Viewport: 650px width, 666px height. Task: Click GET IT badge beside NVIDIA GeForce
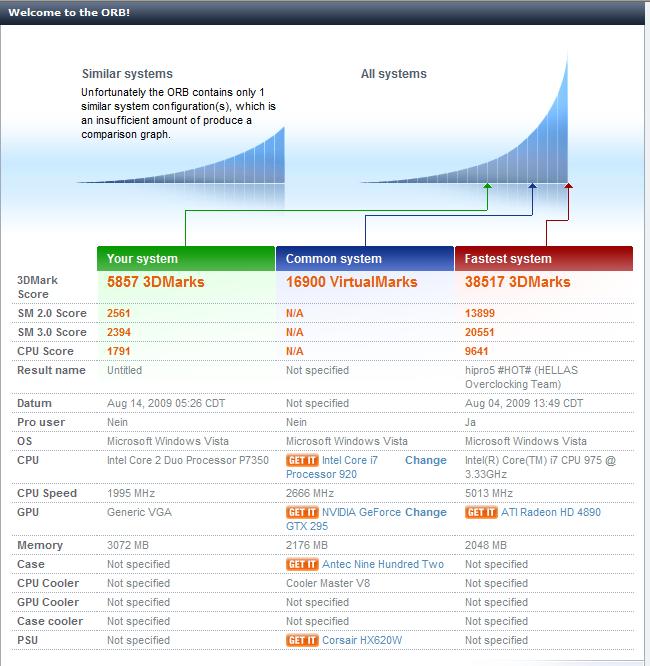(302, 512)
